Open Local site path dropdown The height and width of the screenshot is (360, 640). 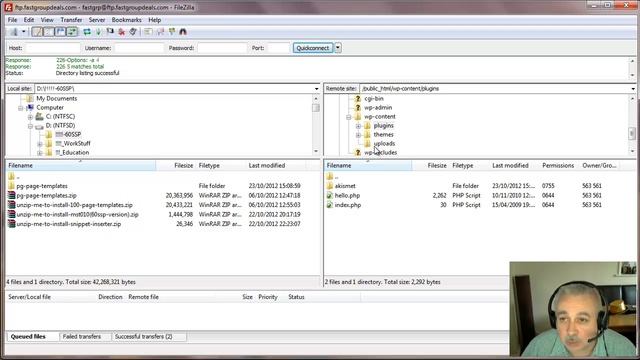(x=316, y=89)
